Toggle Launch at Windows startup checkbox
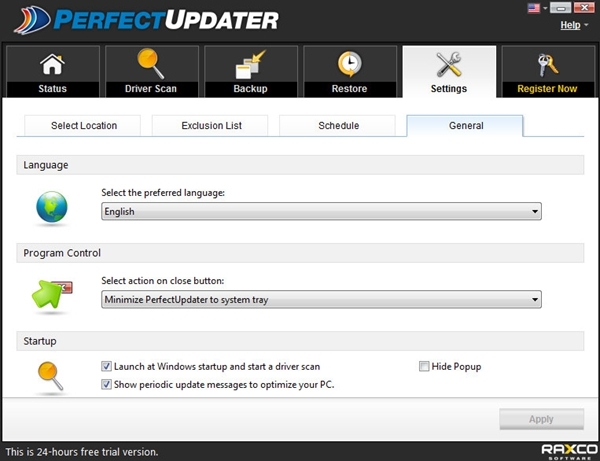 106,367
